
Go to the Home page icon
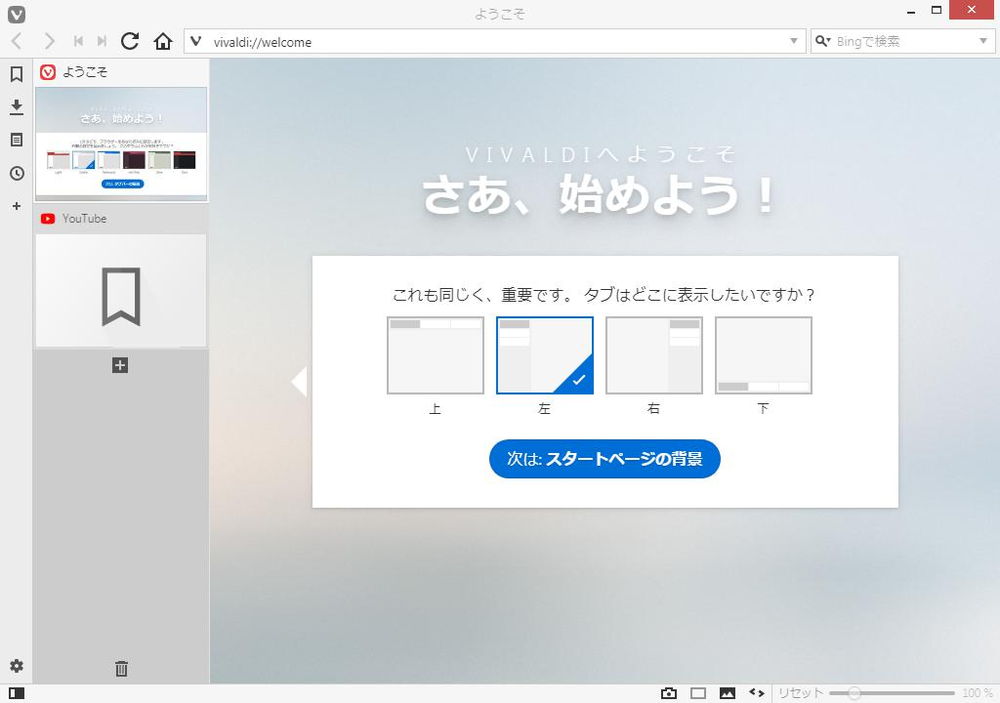pos(163,42)
